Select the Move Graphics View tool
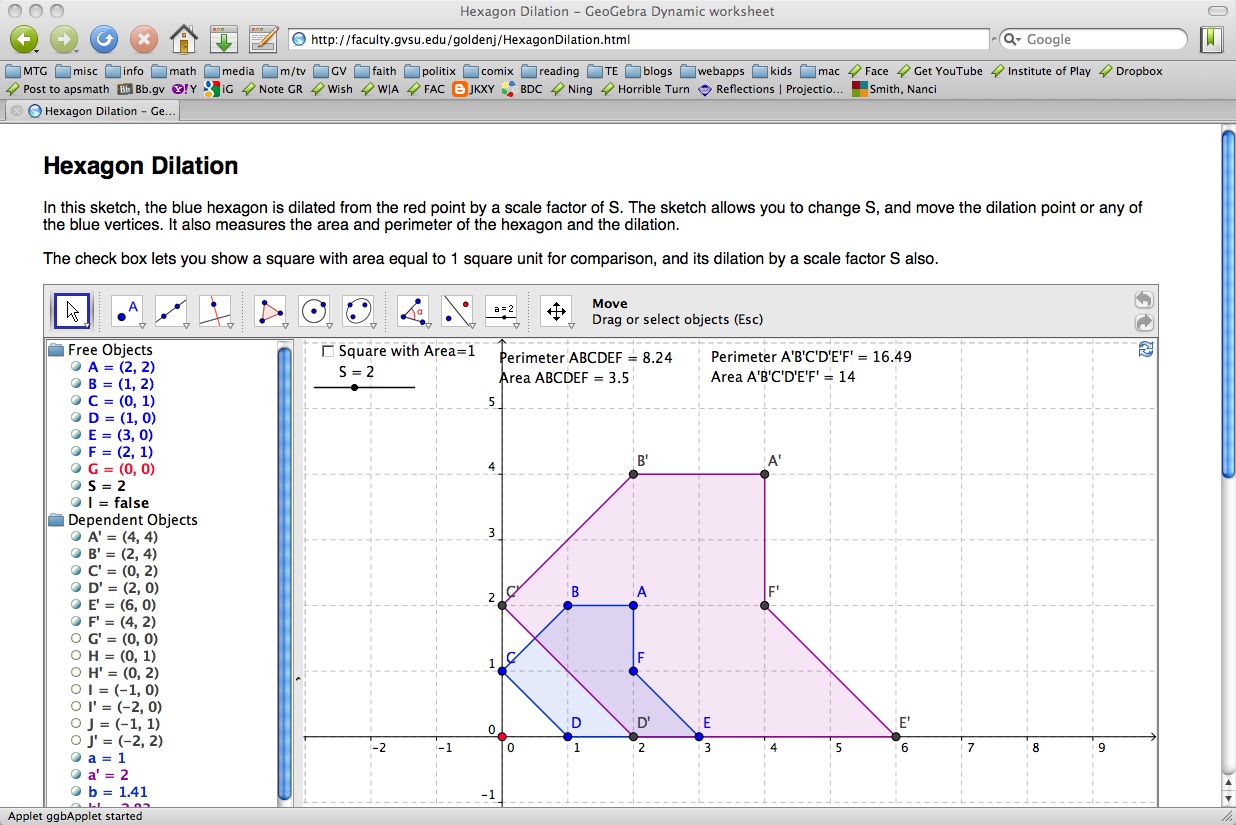The width and height of the screenshot is (1236, 825). coord(556,310)
